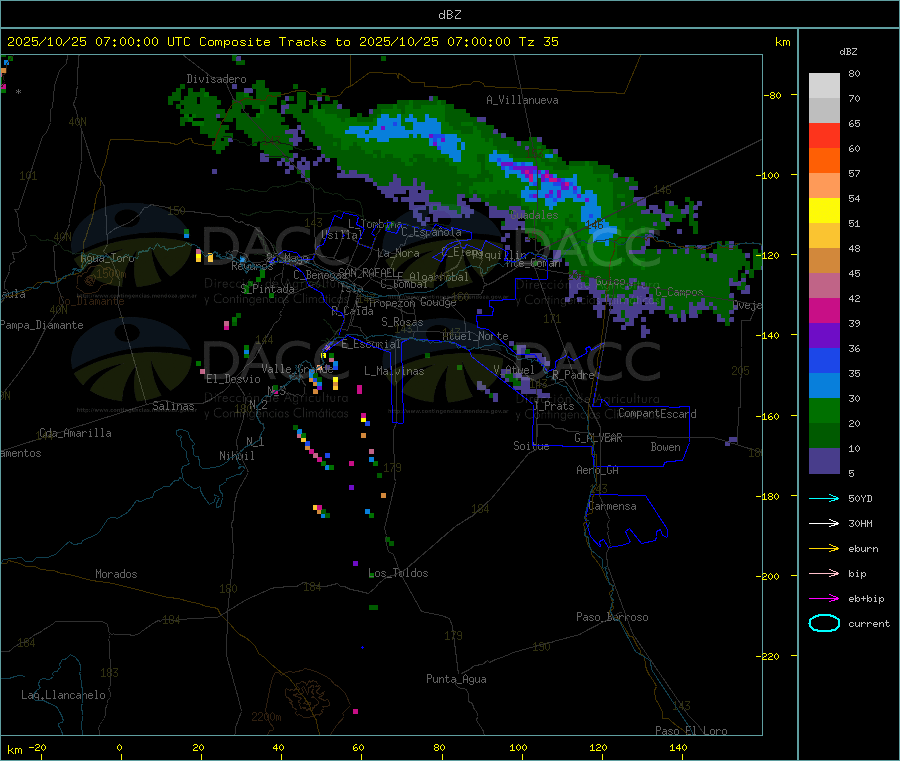Viewport: 900px width, 761px height.
Task: Select the light blue 30-35 dBZ swatch
Action: [824, 386]
